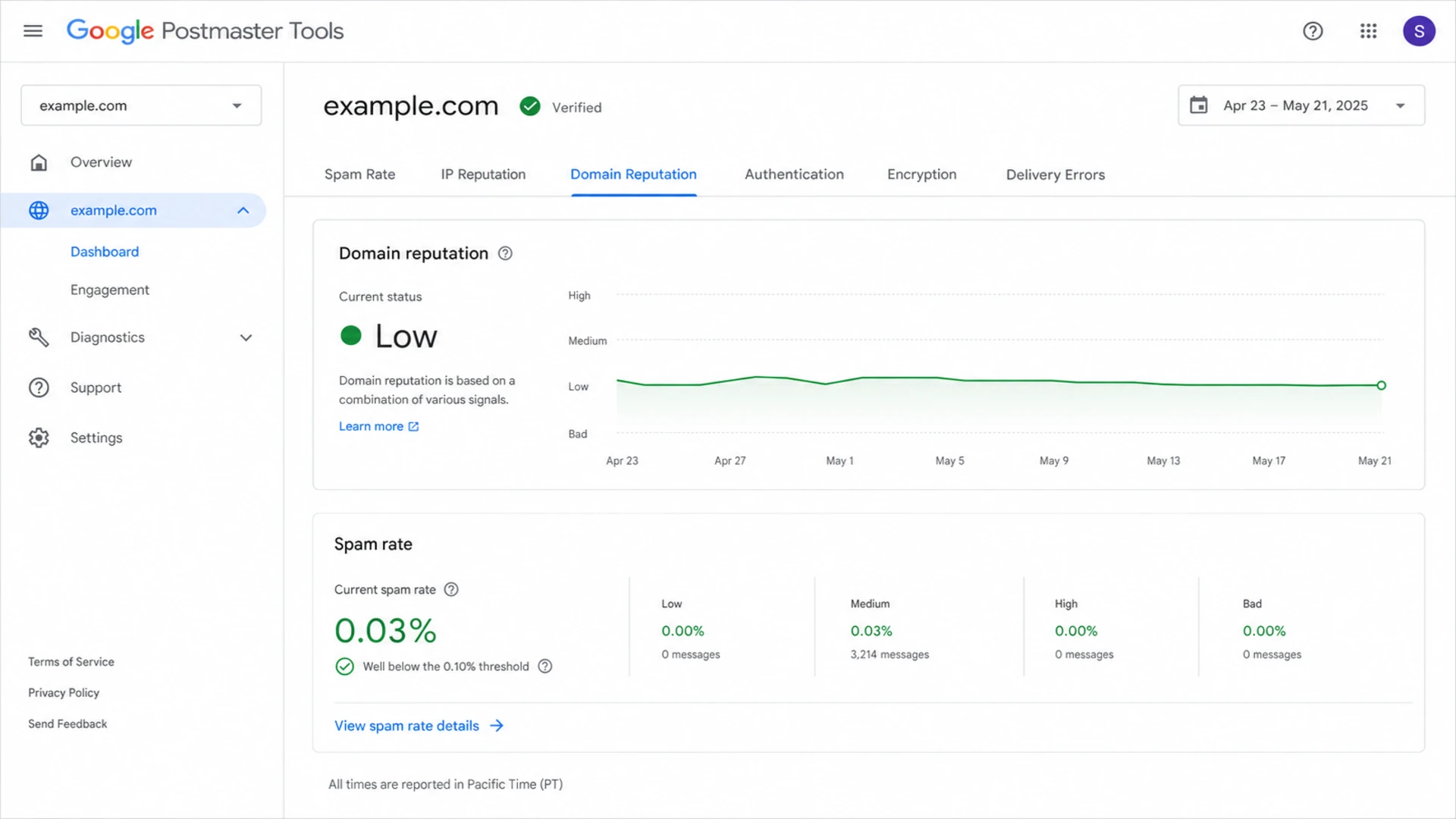Click the example.com page heading

(x=410, y=105)
